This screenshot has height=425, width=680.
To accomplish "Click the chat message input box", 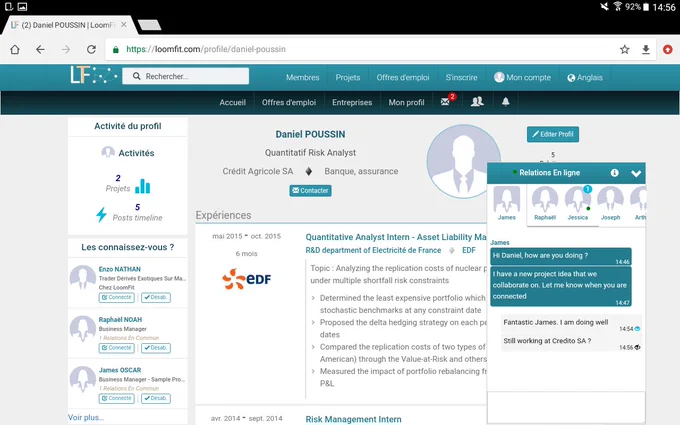I will tap(566, 408).
